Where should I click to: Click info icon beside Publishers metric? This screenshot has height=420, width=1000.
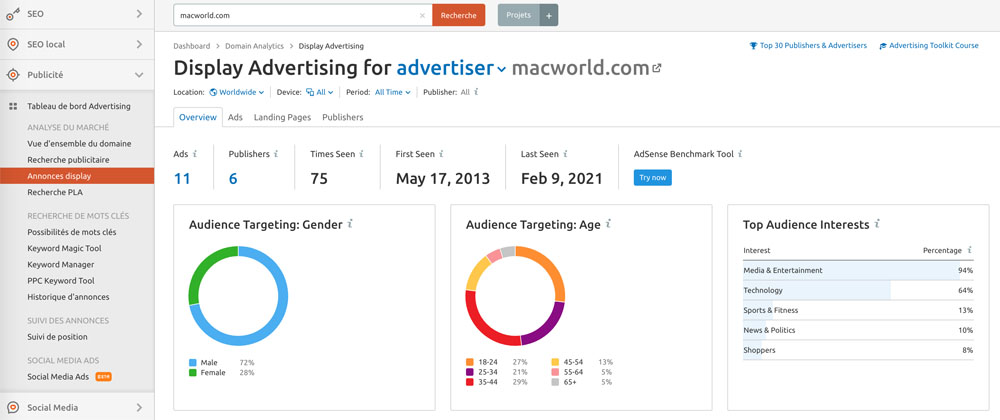276,154
